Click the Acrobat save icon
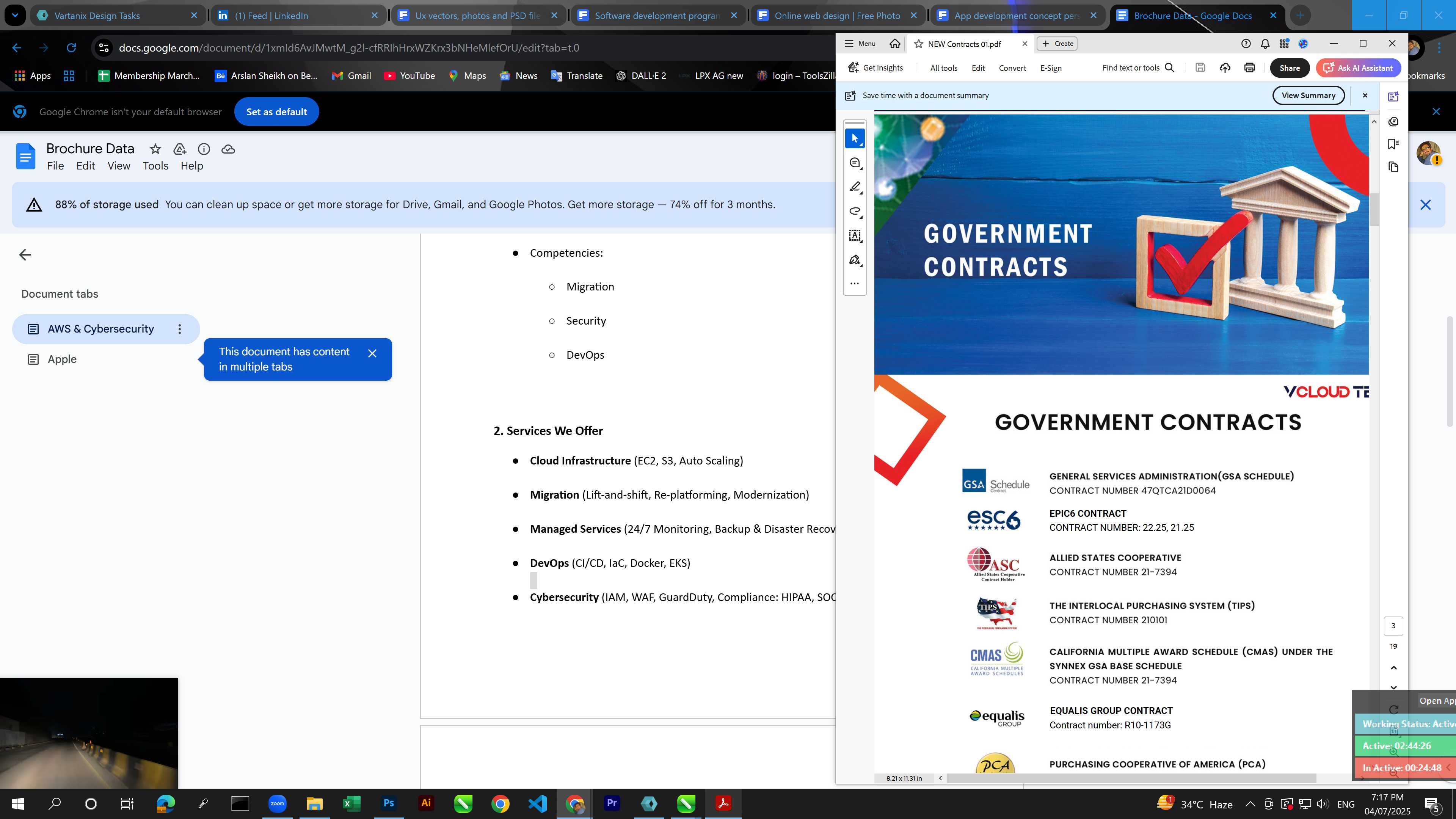The width and height of the screenshot is (1456, 819). pos(1200,68)
